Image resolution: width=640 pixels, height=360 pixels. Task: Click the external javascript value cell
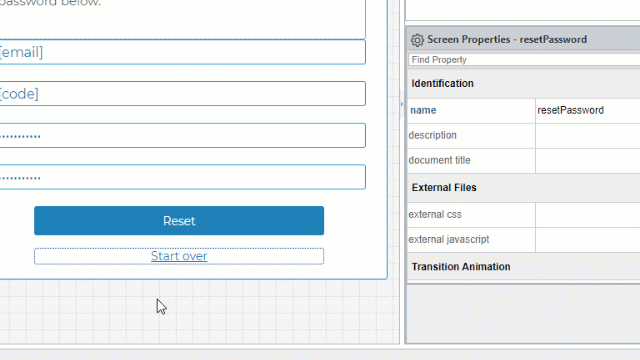[x=588, y=240]
